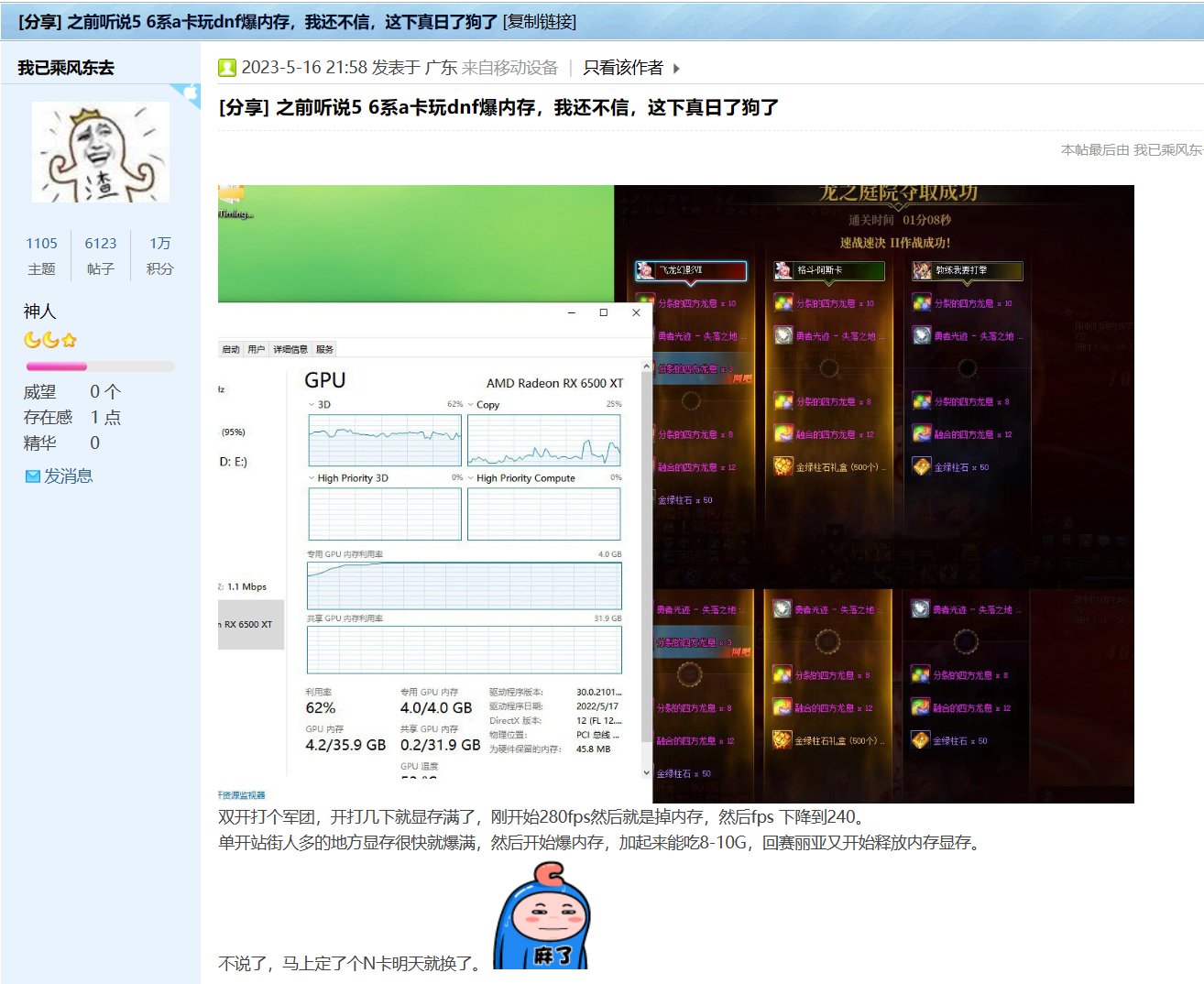1204x984 pixels.
Task: Click the 专用 GPU 内存利用率 graph
Action: pos(464,585)
